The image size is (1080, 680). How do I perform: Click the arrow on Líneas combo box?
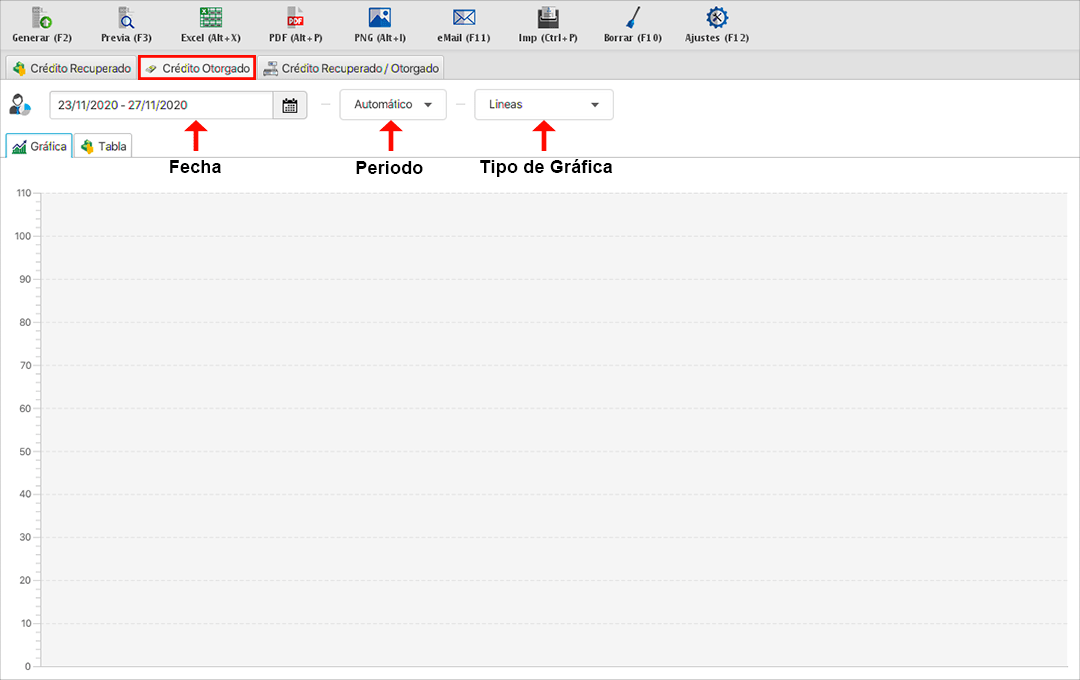[x=595, y=105]
